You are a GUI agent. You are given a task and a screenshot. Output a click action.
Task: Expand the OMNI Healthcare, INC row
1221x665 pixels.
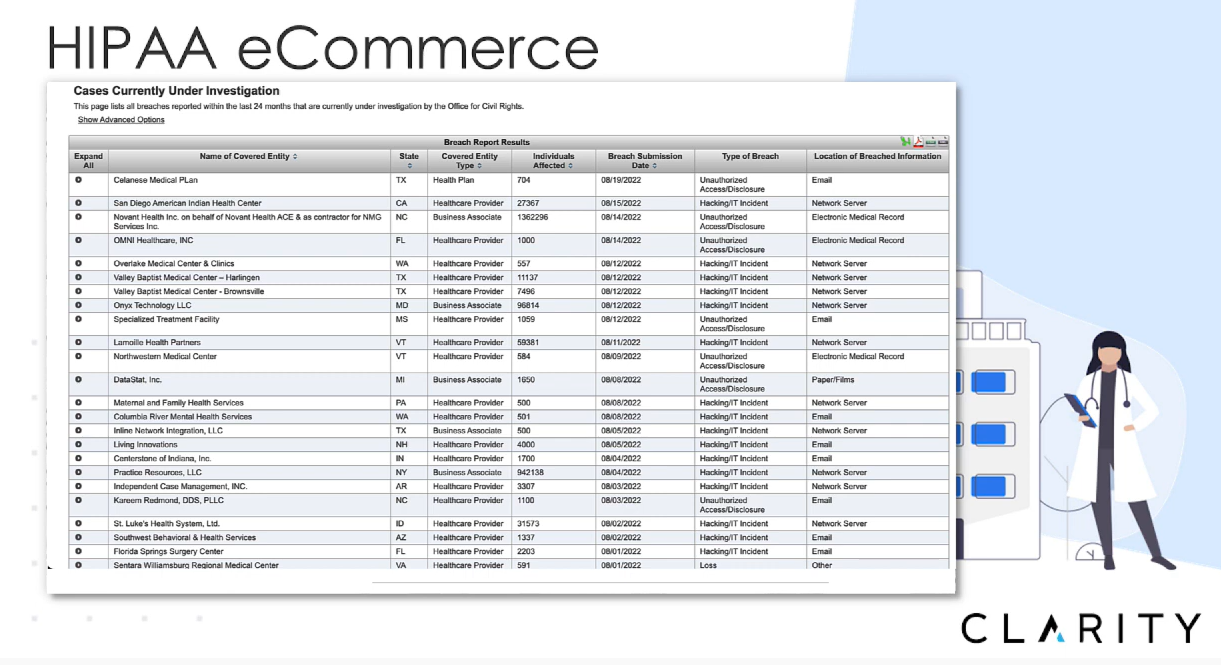(x=78, y=240)
